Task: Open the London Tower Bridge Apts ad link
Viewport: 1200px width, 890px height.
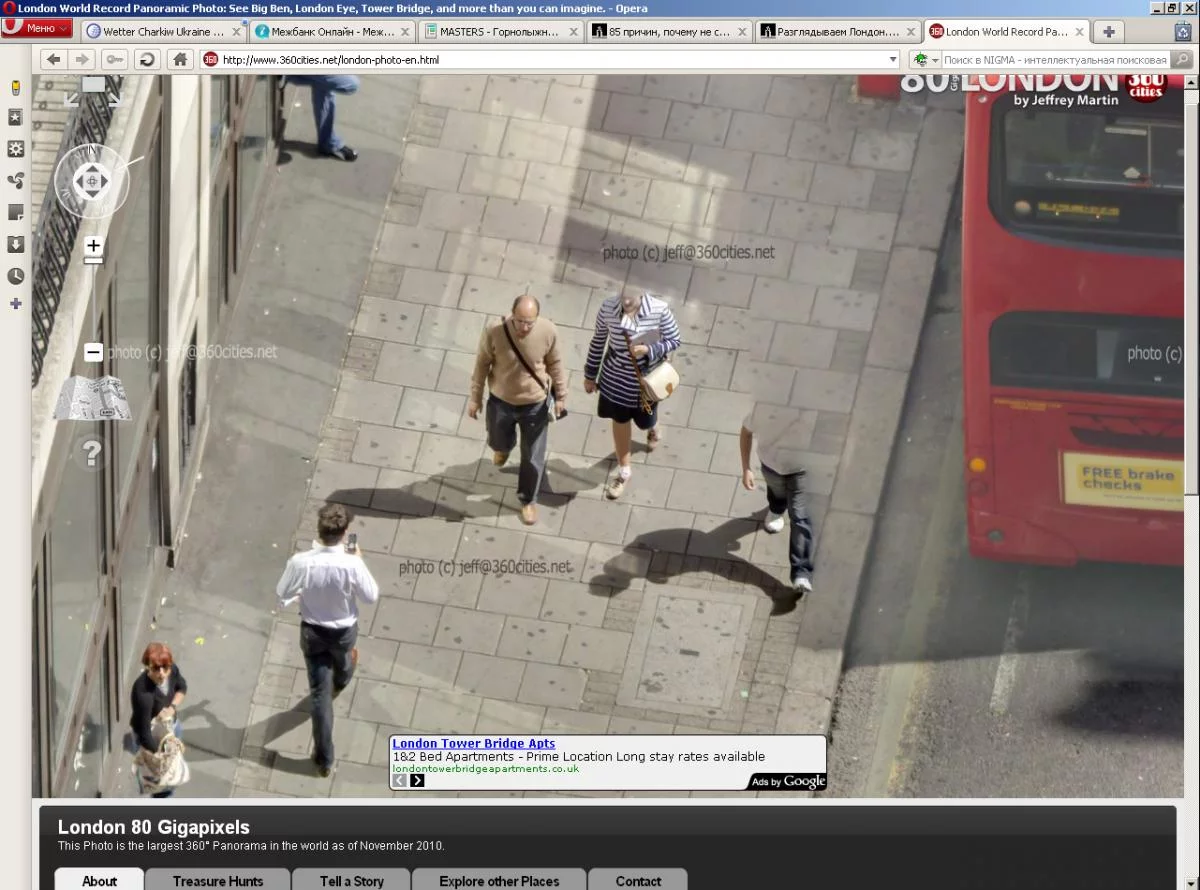Action: (474, 743)
